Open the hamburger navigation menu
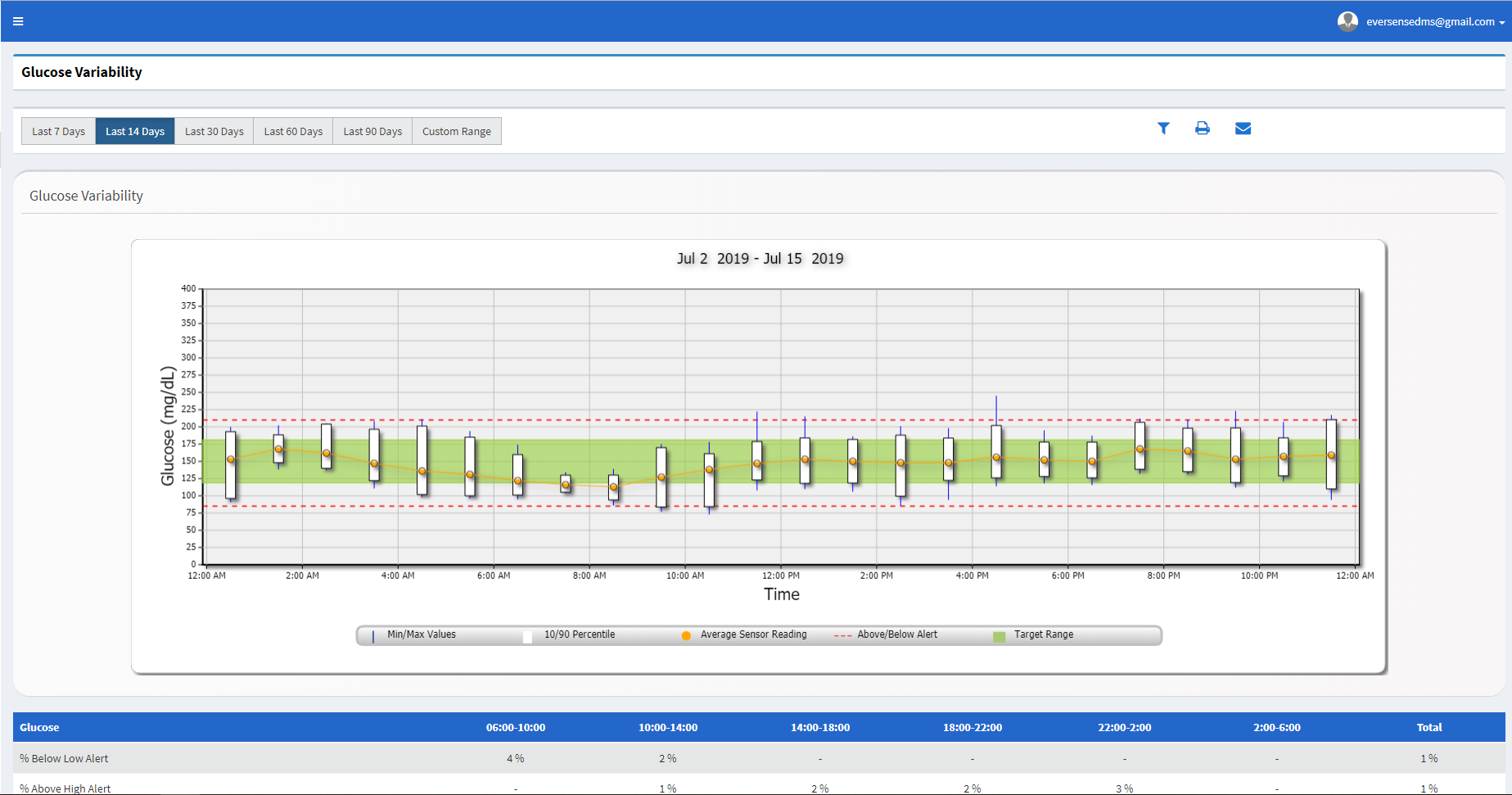 pyautogui.click(x=18, y=20)
